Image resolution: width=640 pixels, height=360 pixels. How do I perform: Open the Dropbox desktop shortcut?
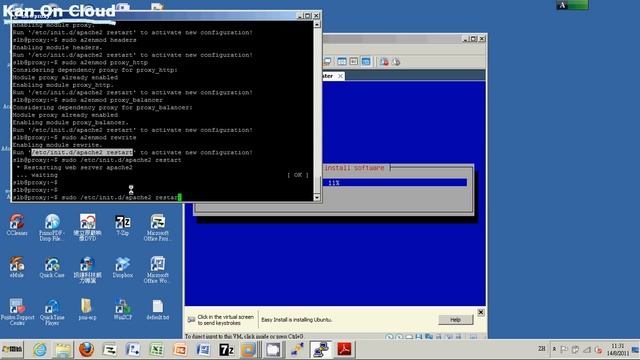coord(122,267)
